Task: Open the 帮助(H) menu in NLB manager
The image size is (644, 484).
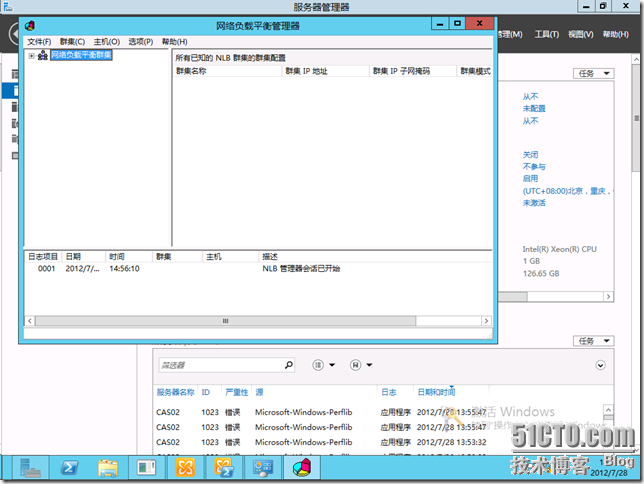Action: (175, 41)
